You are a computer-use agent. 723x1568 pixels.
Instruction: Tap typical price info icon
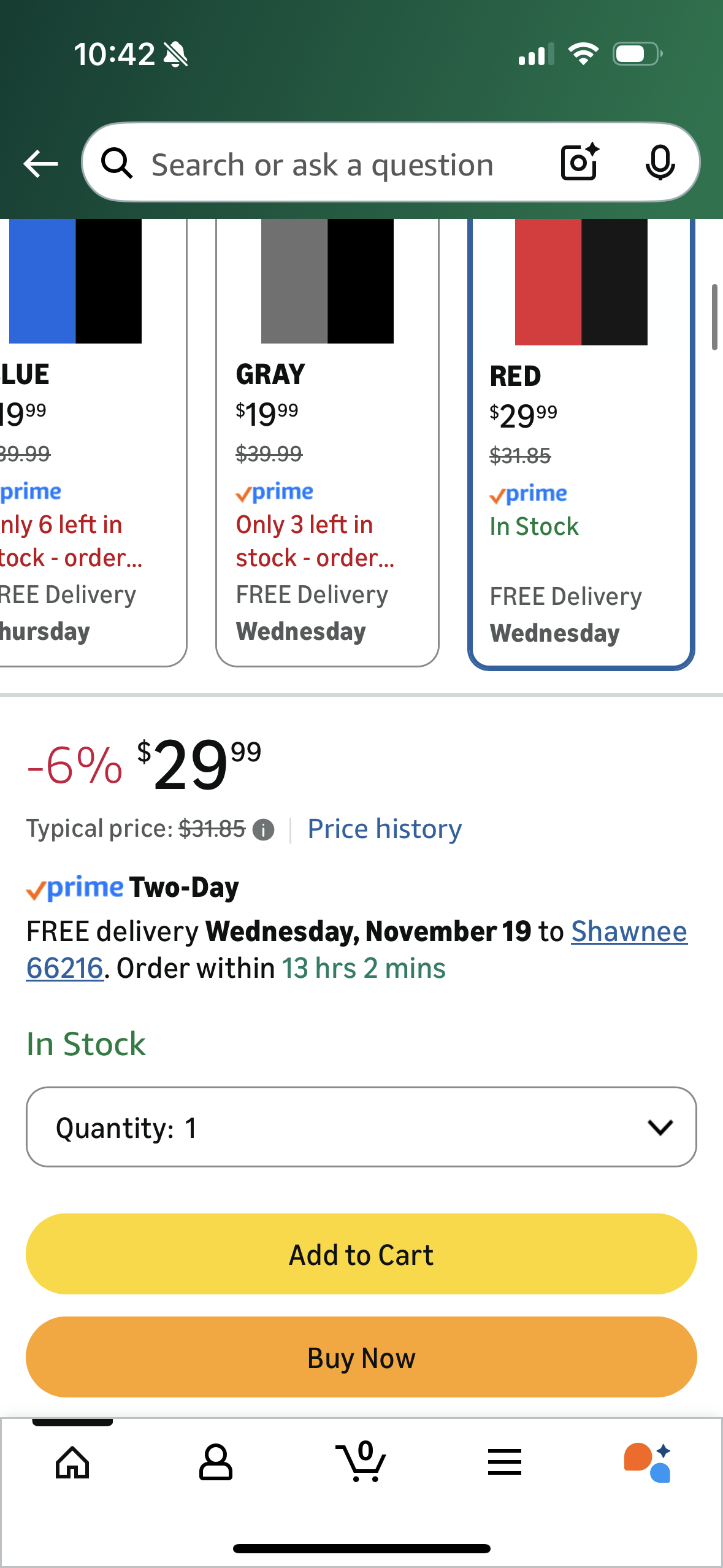click(264, 830)
